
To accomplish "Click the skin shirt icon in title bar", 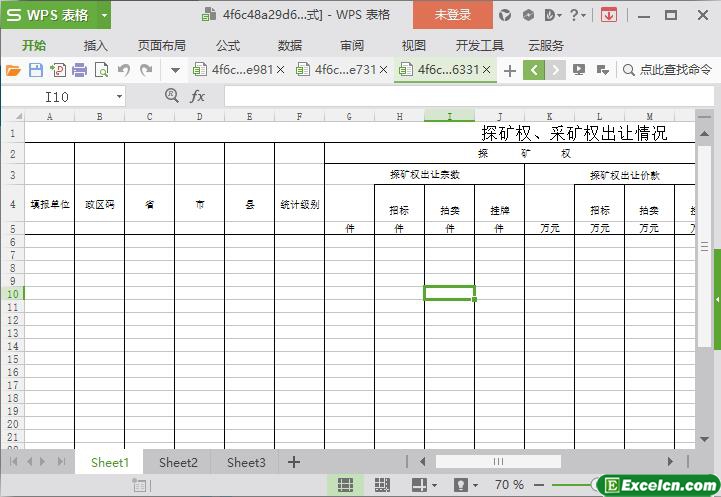I will (x=505, y=15).
